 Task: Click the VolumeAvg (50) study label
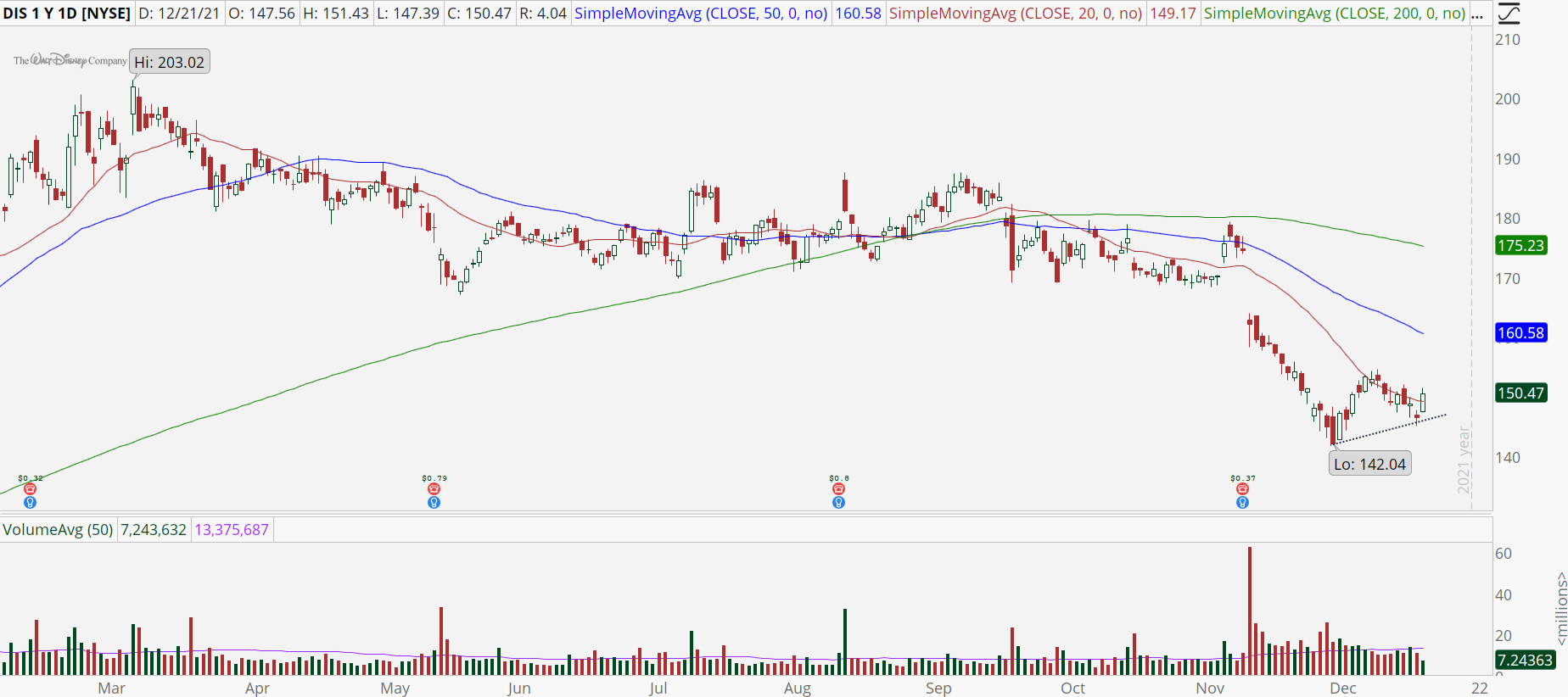(58, 530)
